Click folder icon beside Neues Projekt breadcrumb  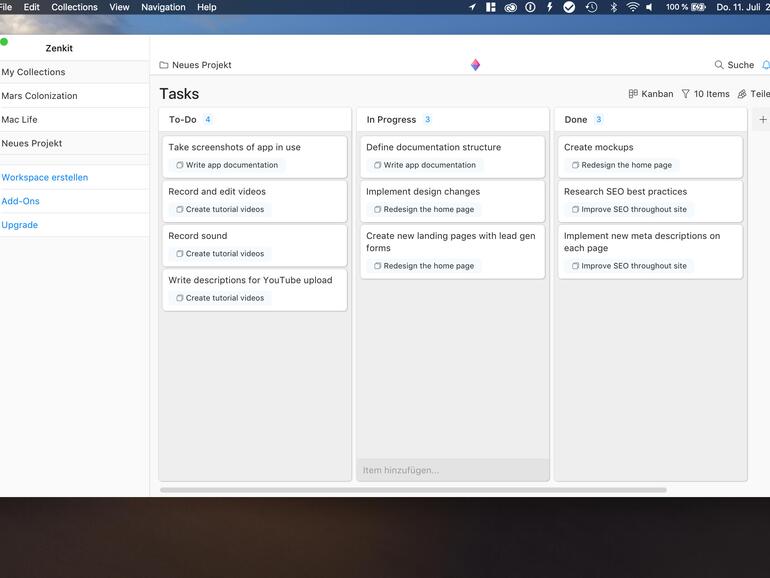tap(164, 65)
